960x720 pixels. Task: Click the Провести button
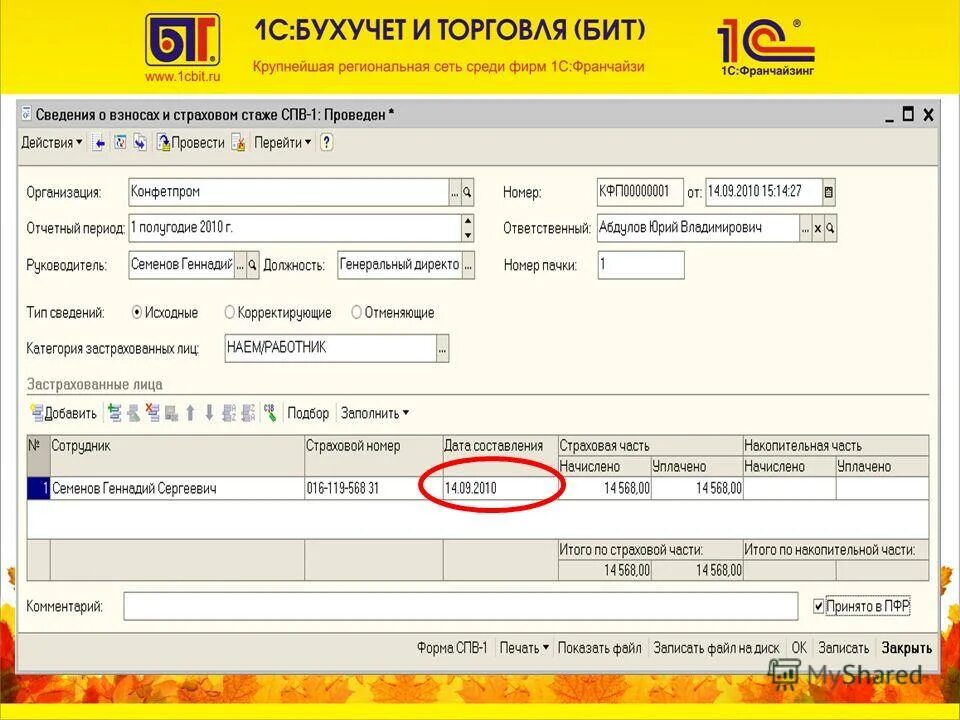(x=191, y=143)
